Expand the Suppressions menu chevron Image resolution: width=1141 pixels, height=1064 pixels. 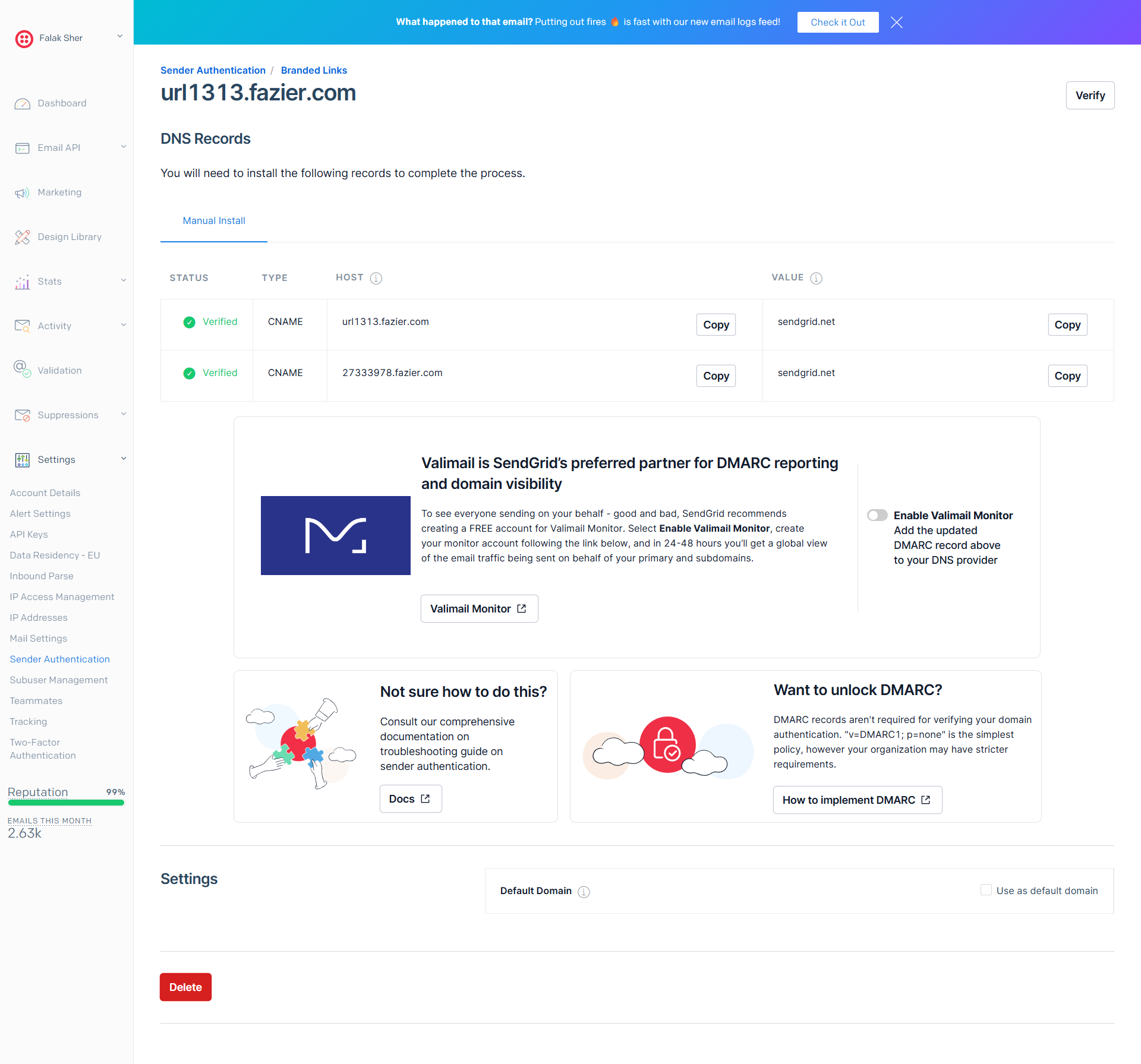pyautogui.click(x=124, y=415)
